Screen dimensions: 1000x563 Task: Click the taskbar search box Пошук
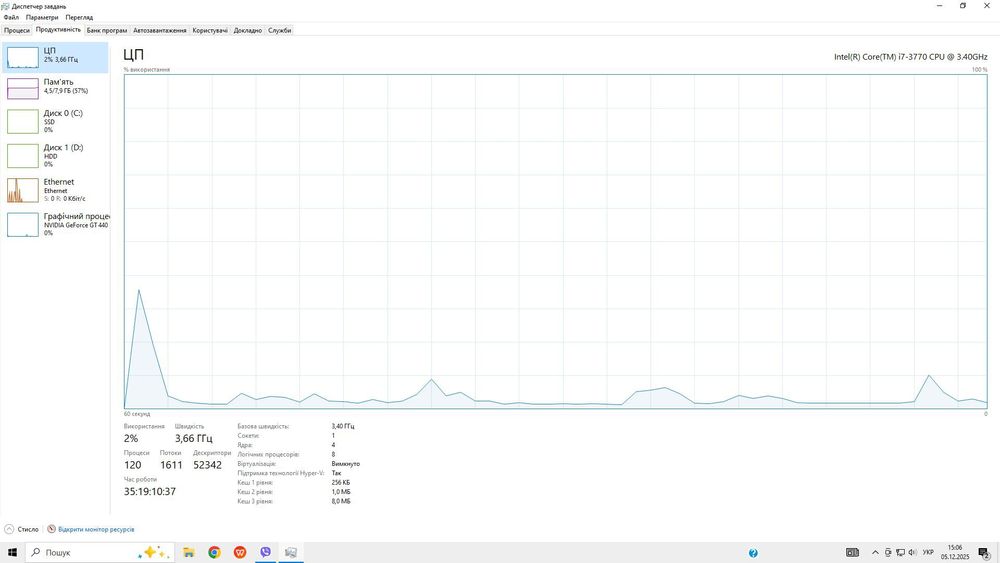(x=99, y=552)
